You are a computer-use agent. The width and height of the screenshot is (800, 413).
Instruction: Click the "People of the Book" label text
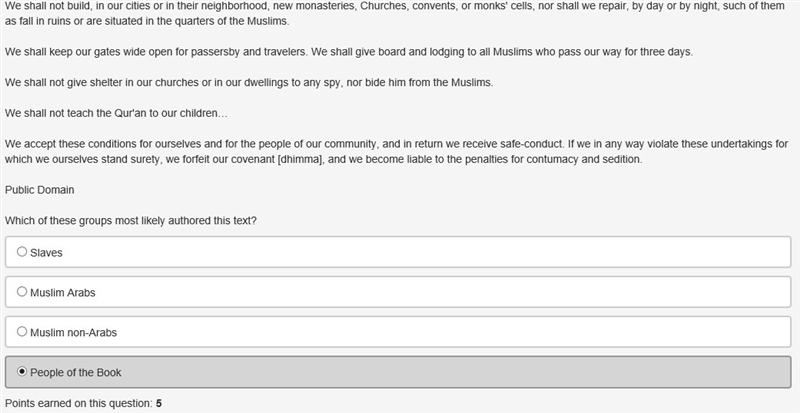coord(76,373)
